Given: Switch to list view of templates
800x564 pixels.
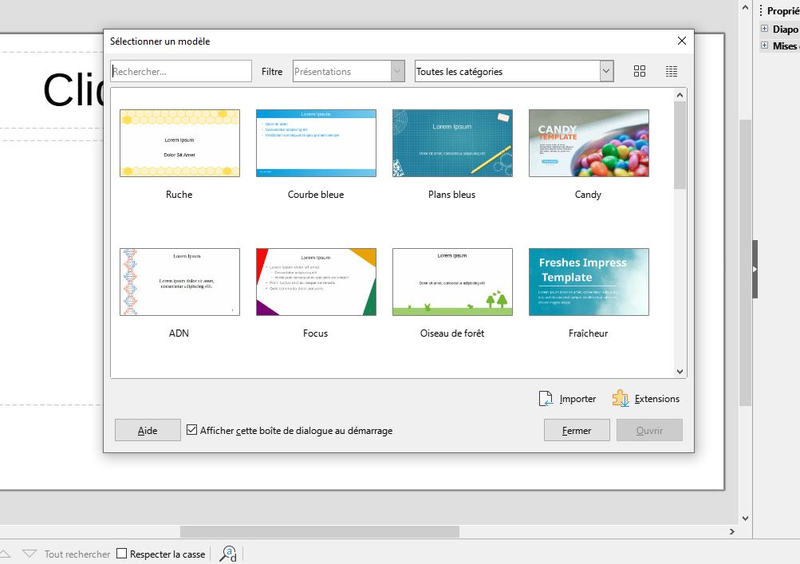Looking at the screenshot, I should click(x=671, y=71).
